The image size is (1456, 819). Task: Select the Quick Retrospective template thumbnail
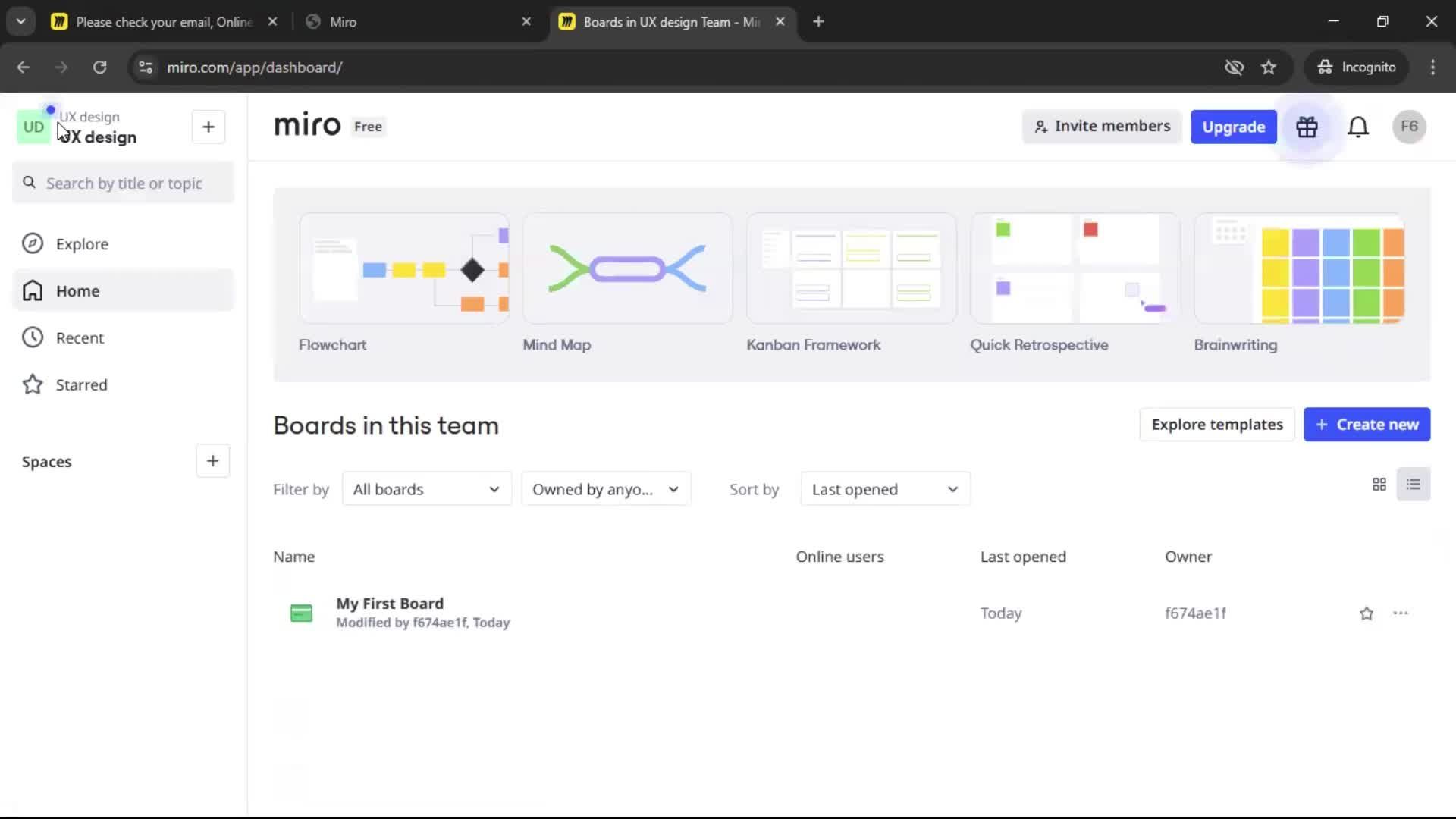[x=1075, y=268]
